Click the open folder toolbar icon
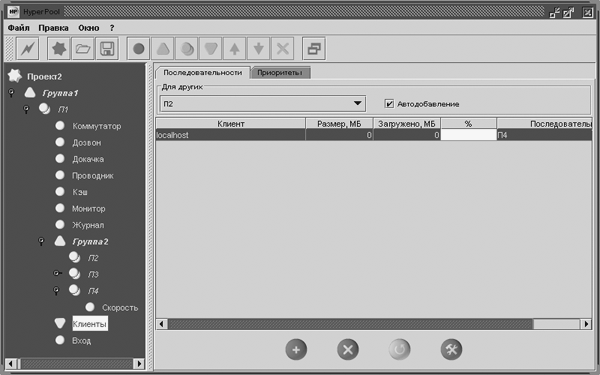 click(83, 49)
